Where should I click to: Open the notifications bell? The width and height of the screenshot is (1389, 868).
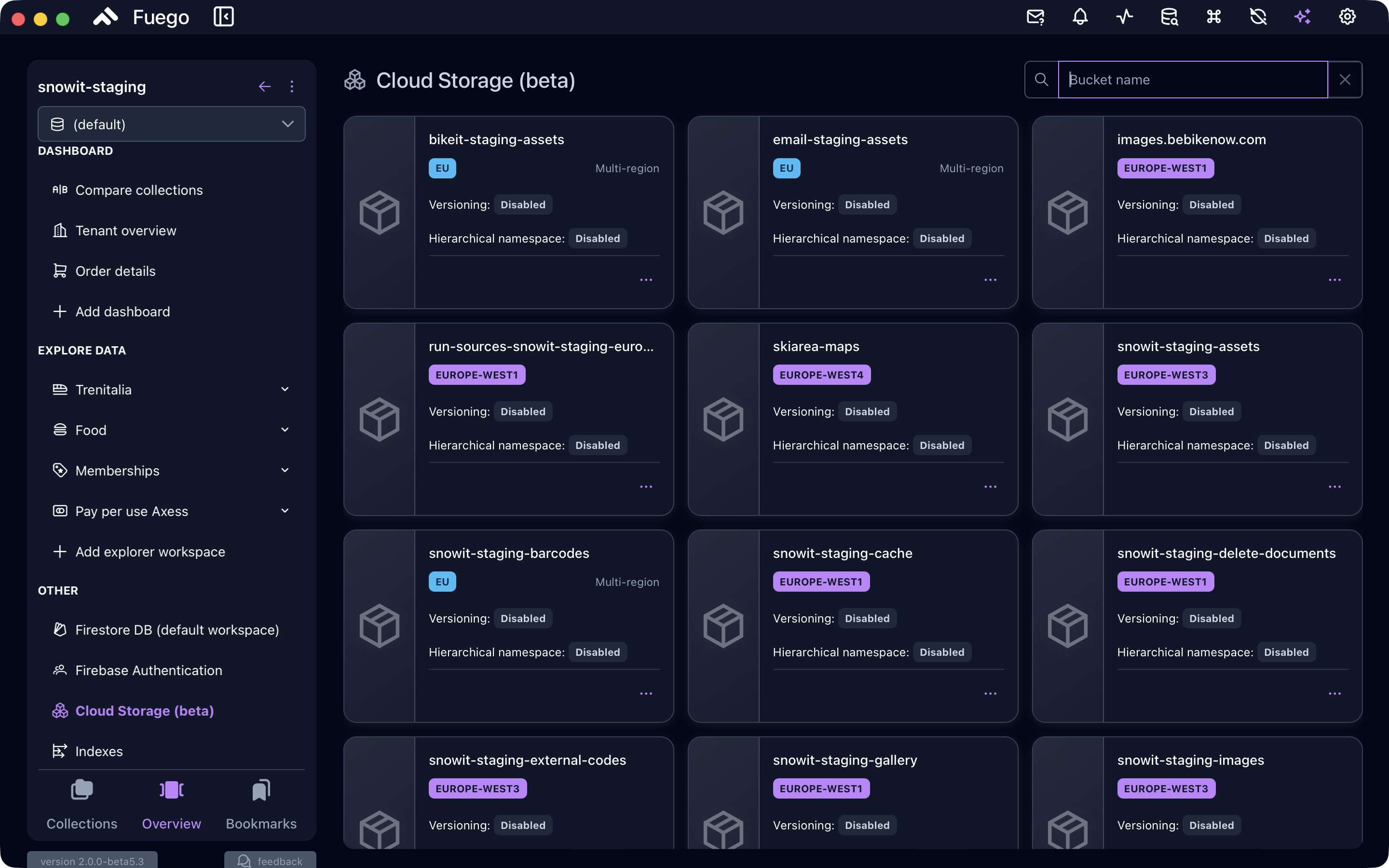point(1080,17)
